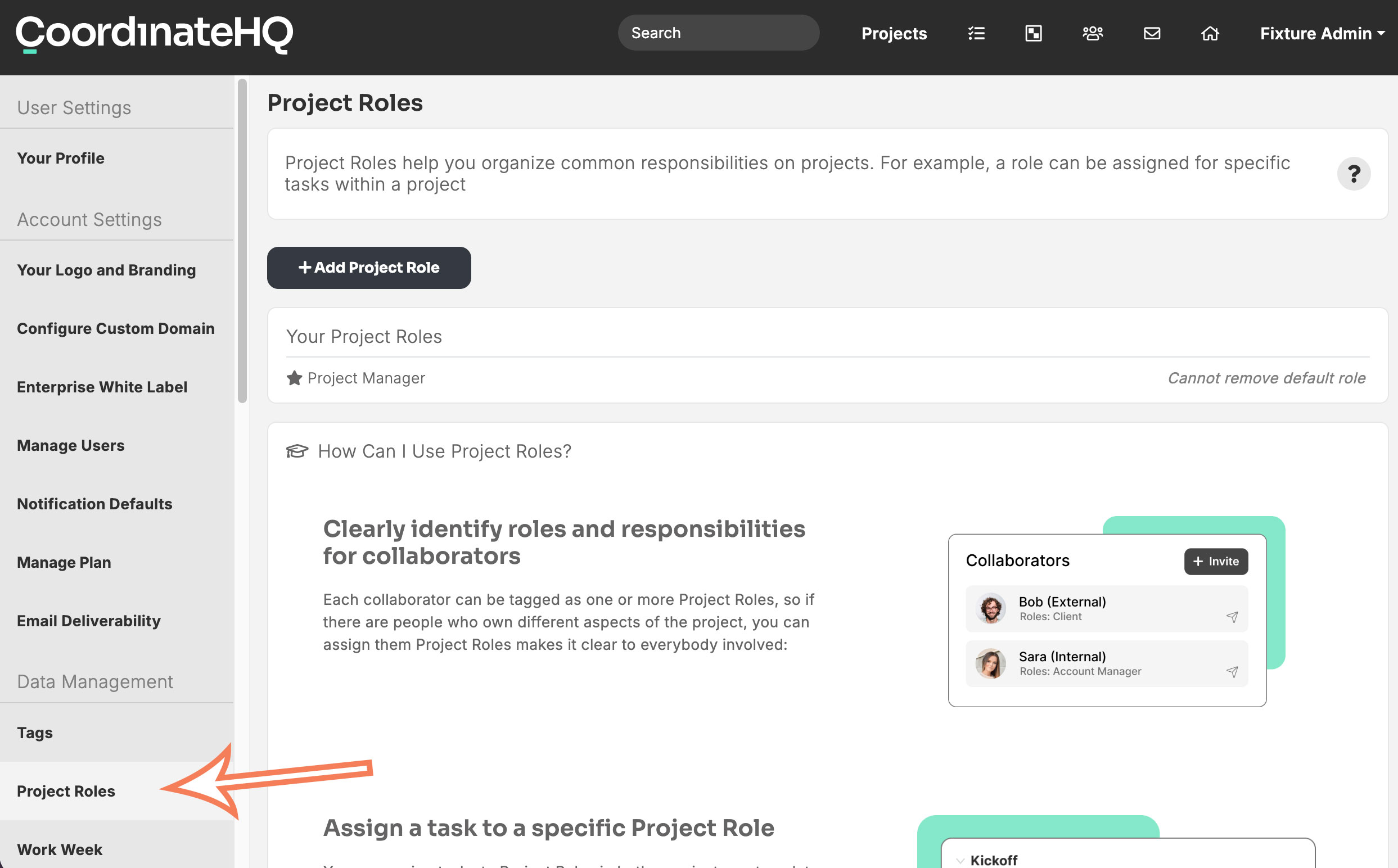The image size is (1398, 868).
Task: Collapse the Kickoff section chevron
Action: [960, 860]
